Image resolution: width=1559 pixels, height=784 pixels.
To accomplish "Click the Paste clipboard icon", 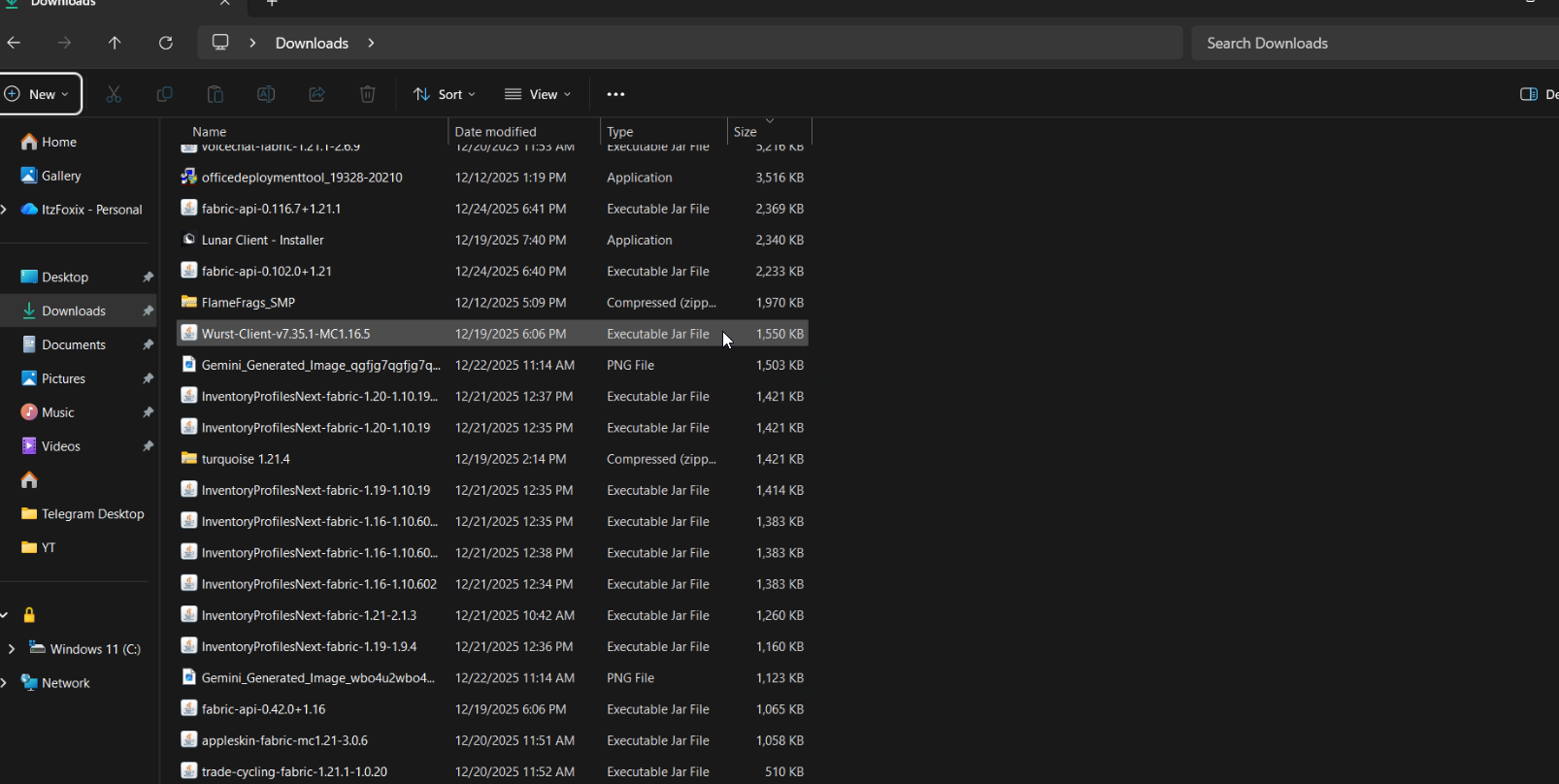I will 215,94.
